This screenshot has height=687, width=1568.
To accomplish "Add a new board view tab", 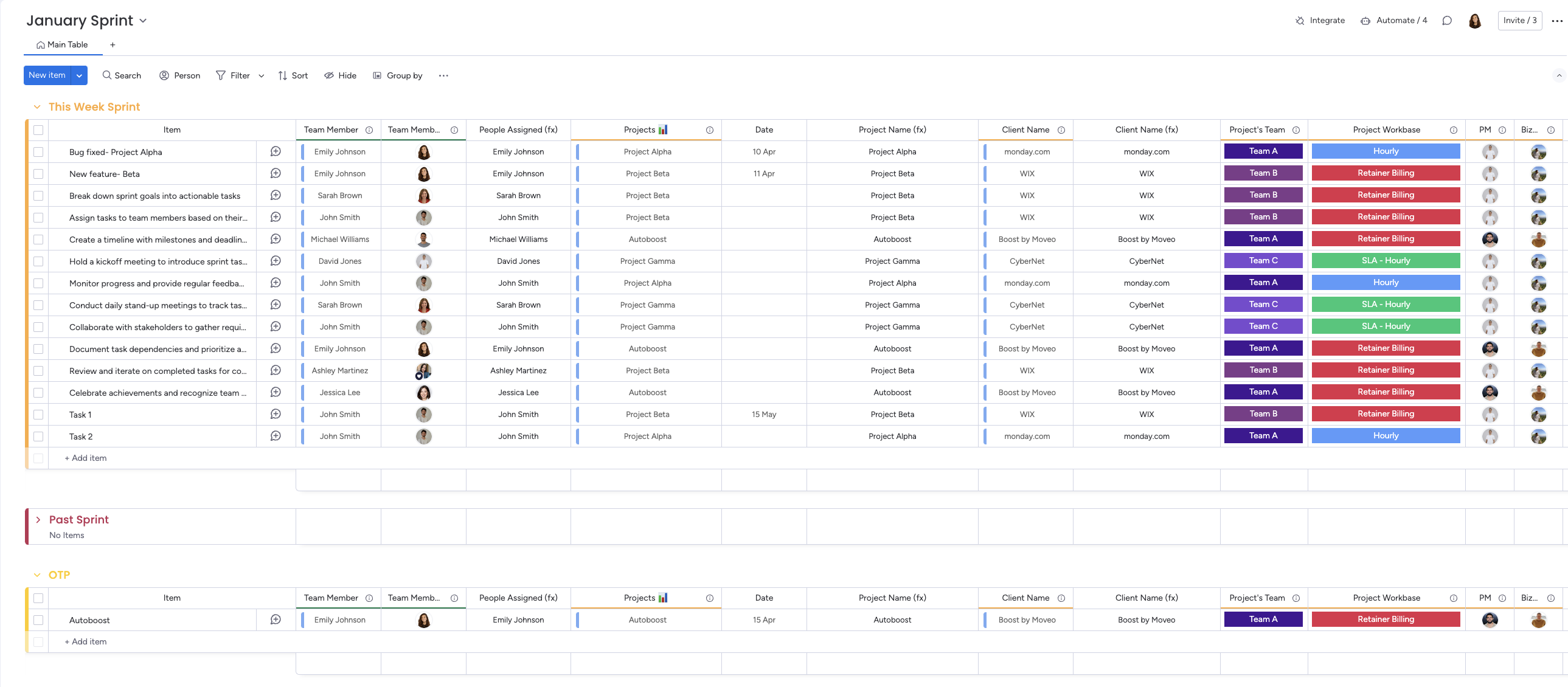I will [x=113, y=45].
